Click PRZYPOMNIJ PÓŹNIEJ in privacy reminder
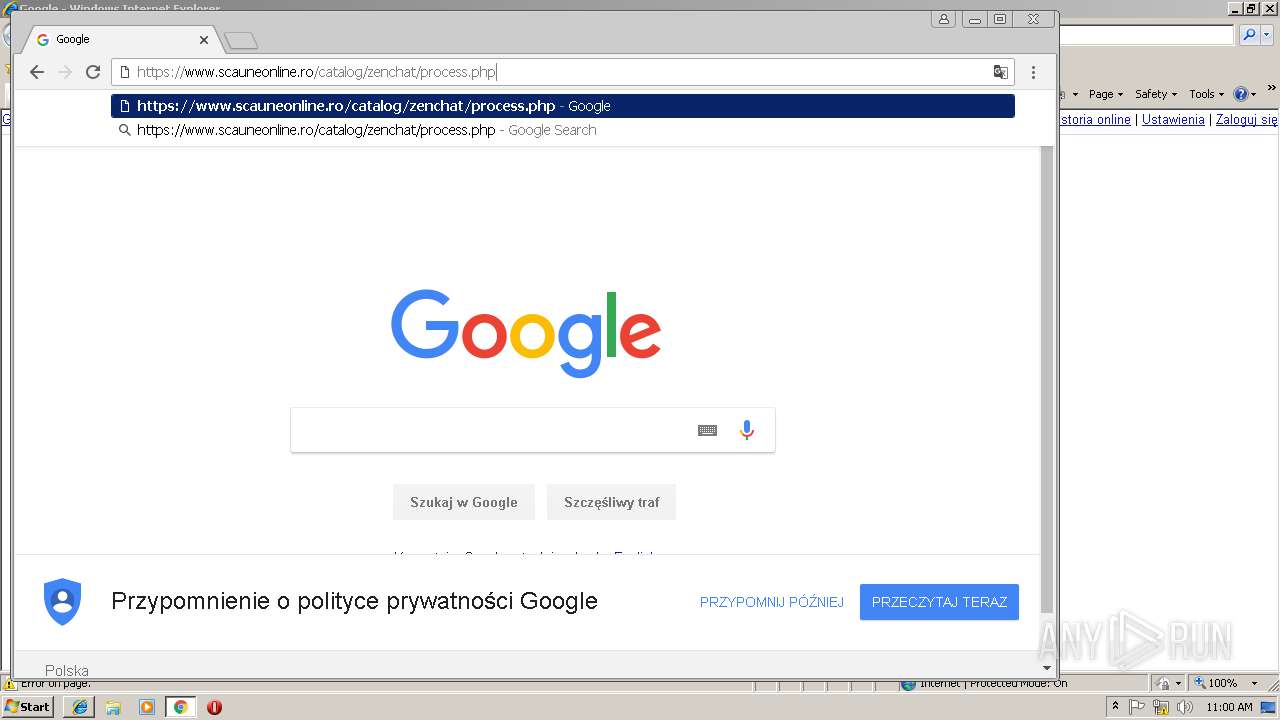Image resolution: width=1280 pixels, height=720 pixels. coord(772,602)
